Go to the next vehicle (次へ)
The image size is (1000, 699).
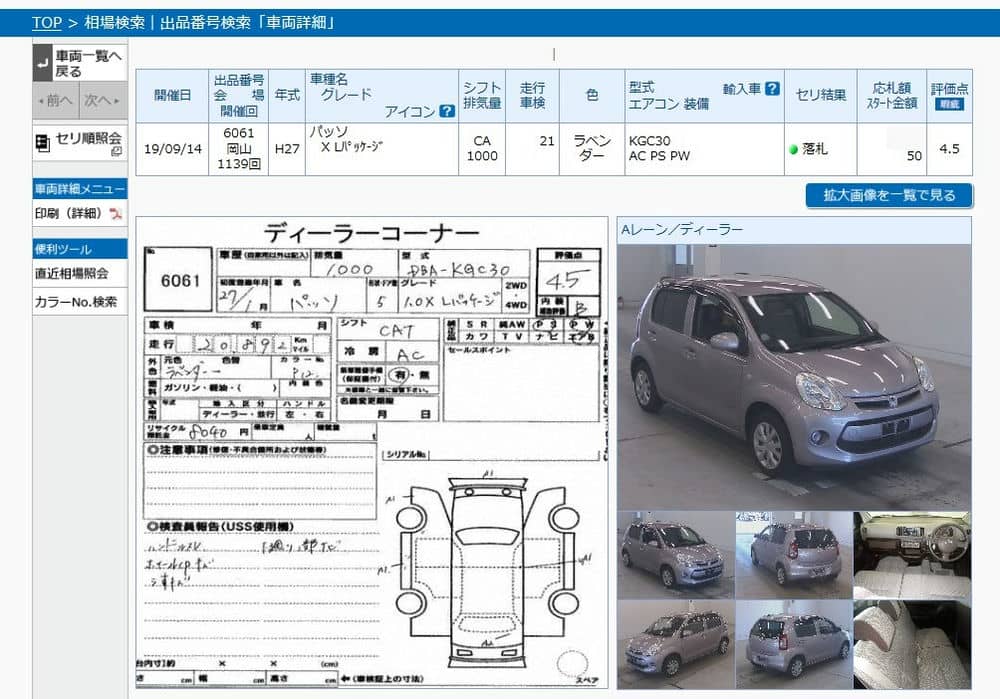pyautogui.click(x=103, y=100)
